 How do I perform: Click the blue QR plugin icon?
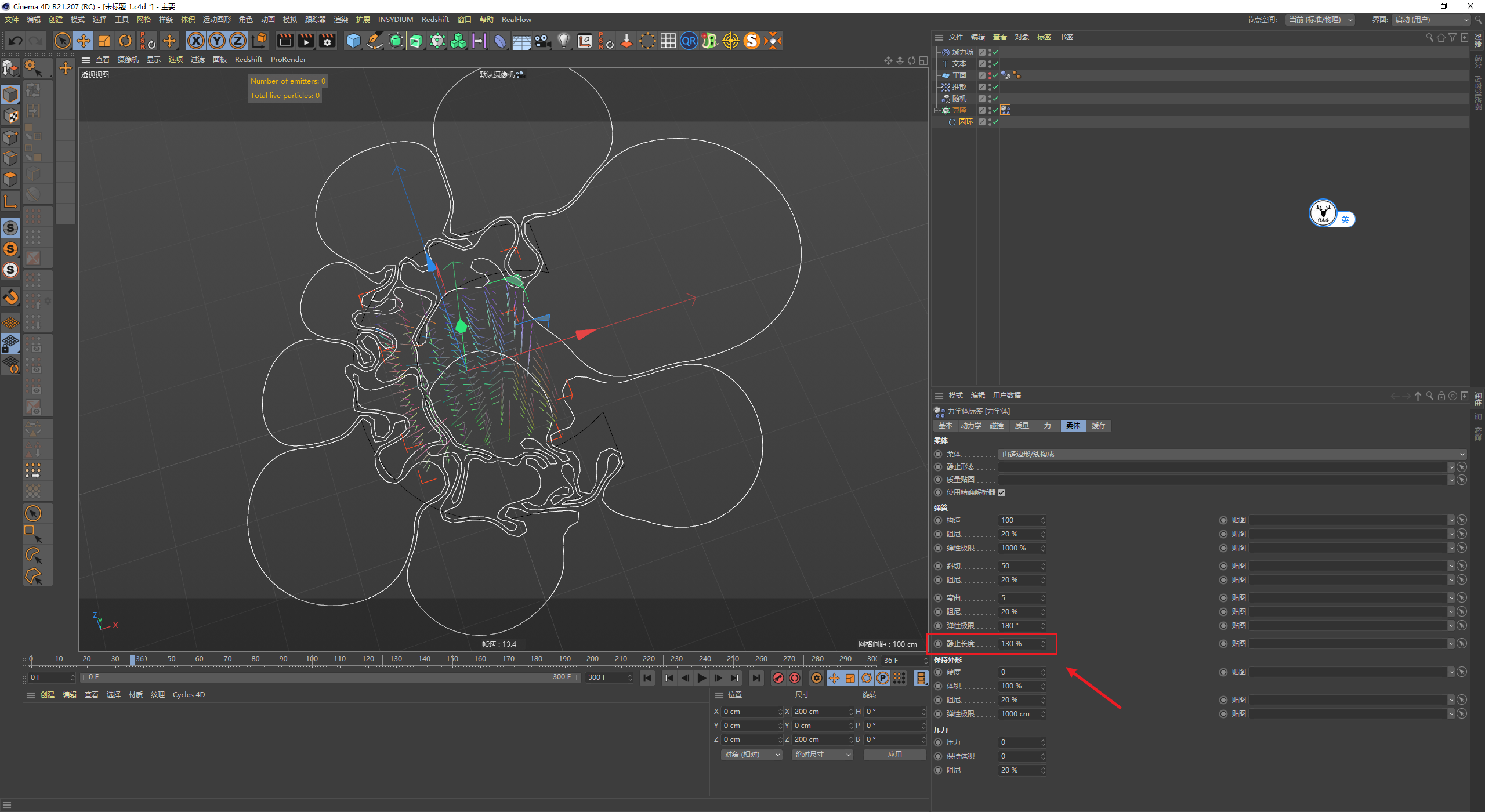click(689, 41)
